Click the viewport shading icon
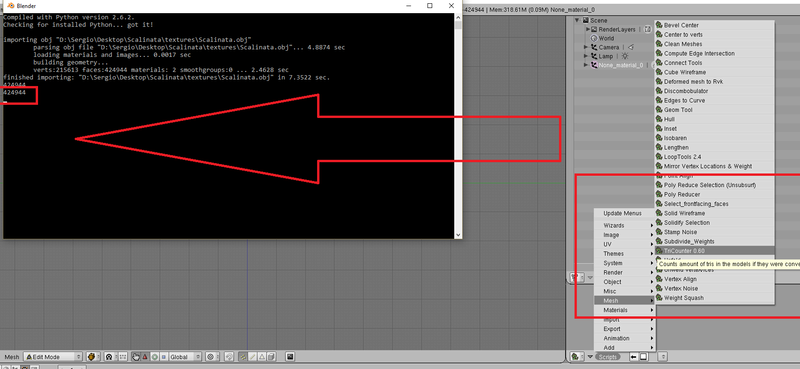800x369 pixels. 92,356
